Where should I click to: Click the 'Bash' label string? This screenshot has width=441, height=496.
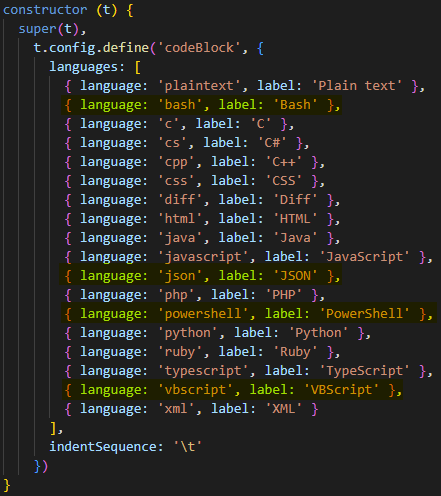coord(295,105)
